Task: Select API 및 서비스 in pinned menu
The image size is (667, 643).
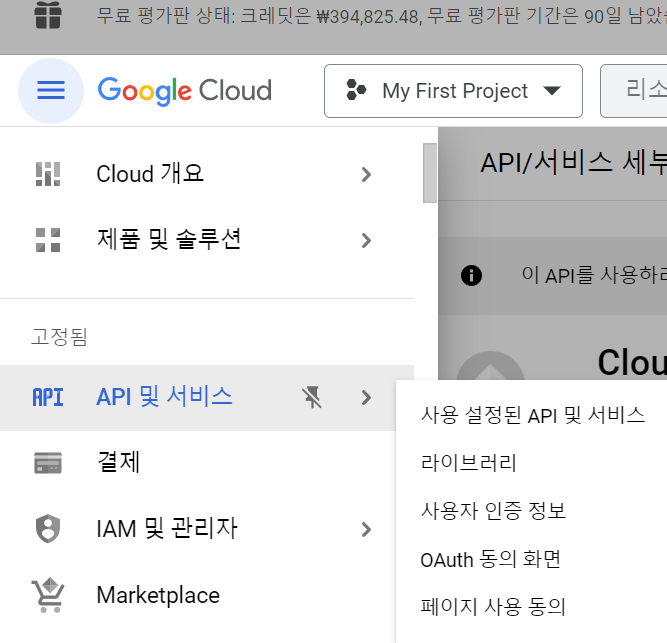Action: [x=207, y=398]
